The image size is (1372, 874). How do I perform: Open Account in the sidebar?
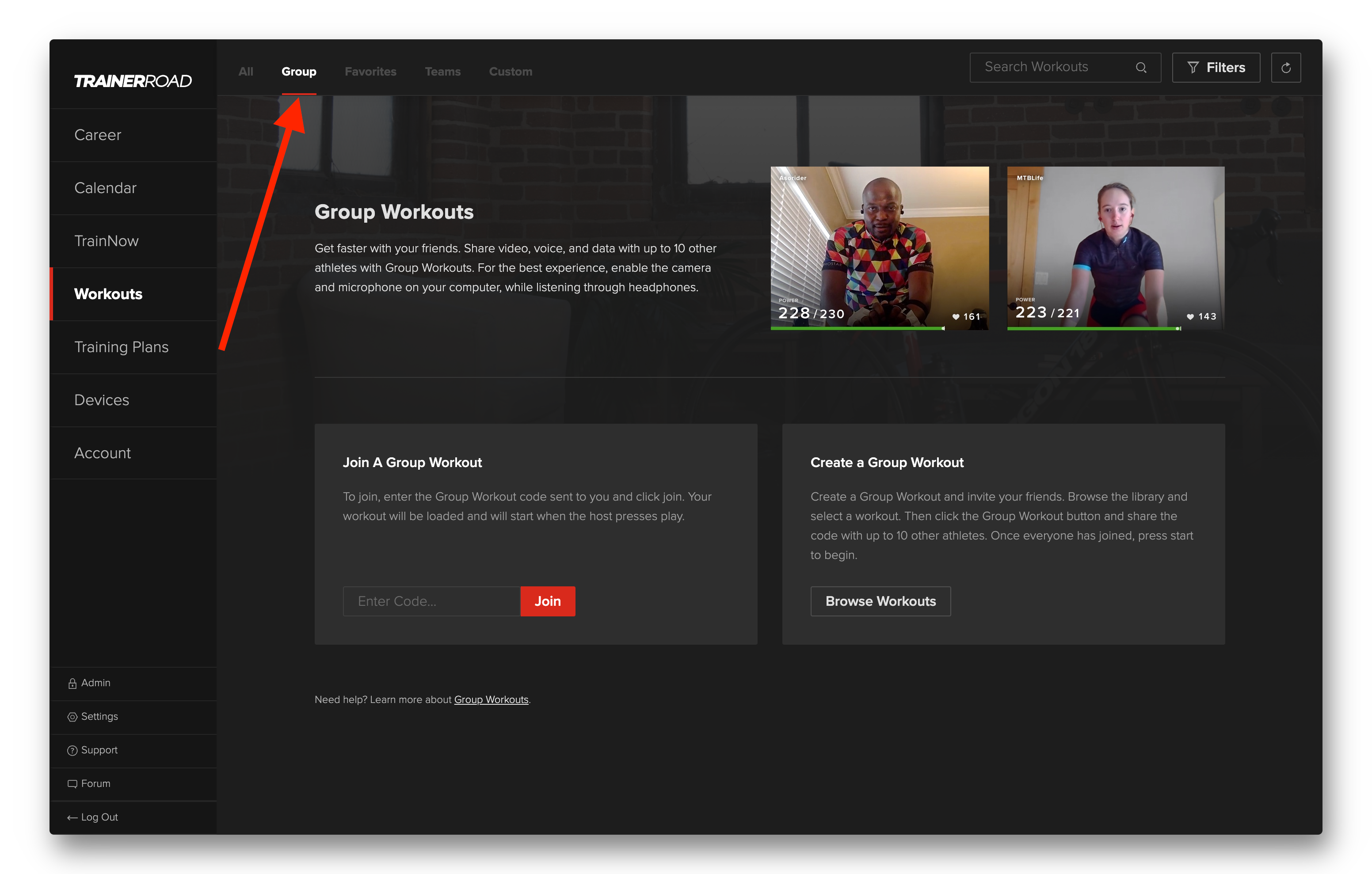(x=133, y=453)
